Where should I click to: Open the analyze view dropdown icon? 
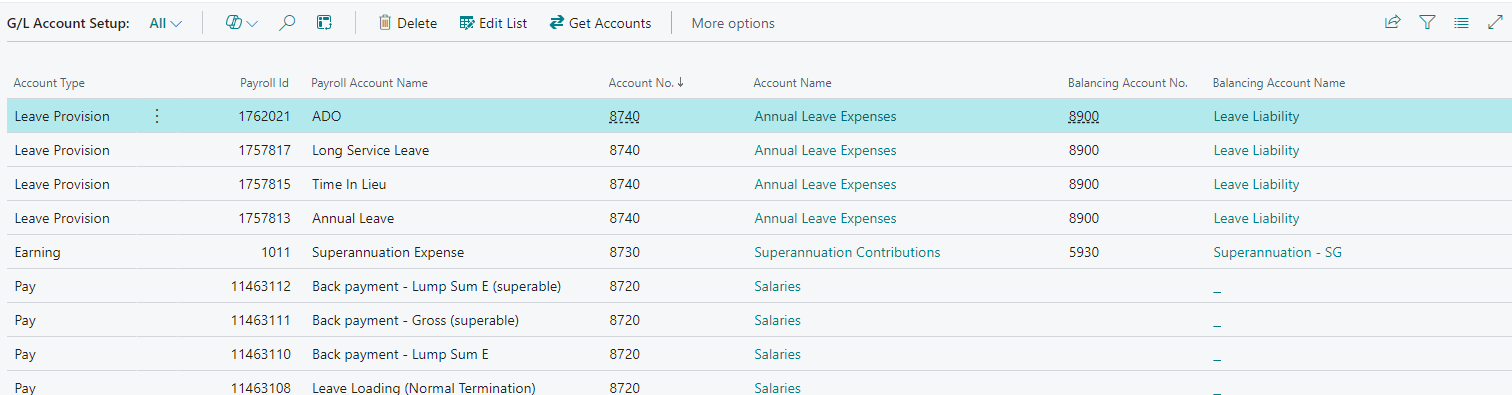coord(241,23)
